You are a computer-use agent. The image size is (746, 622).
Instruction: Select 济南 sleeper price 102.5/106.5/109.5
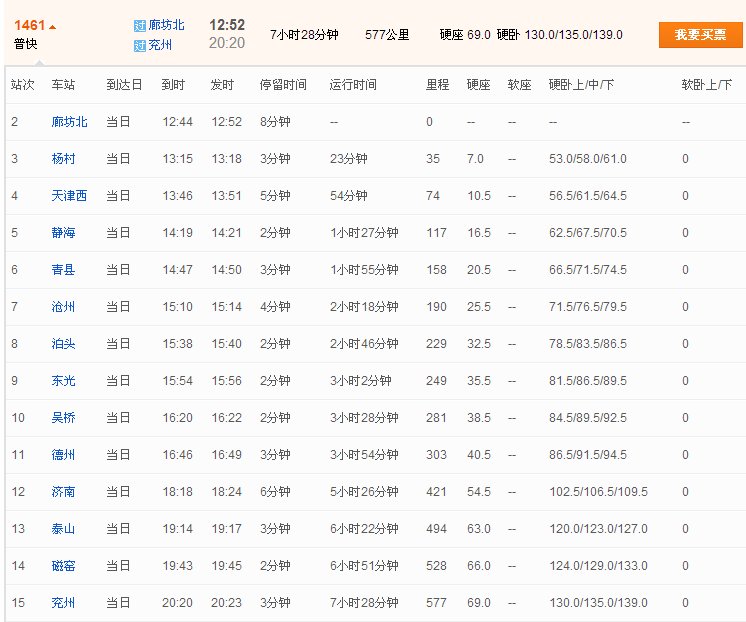[599, 492]
